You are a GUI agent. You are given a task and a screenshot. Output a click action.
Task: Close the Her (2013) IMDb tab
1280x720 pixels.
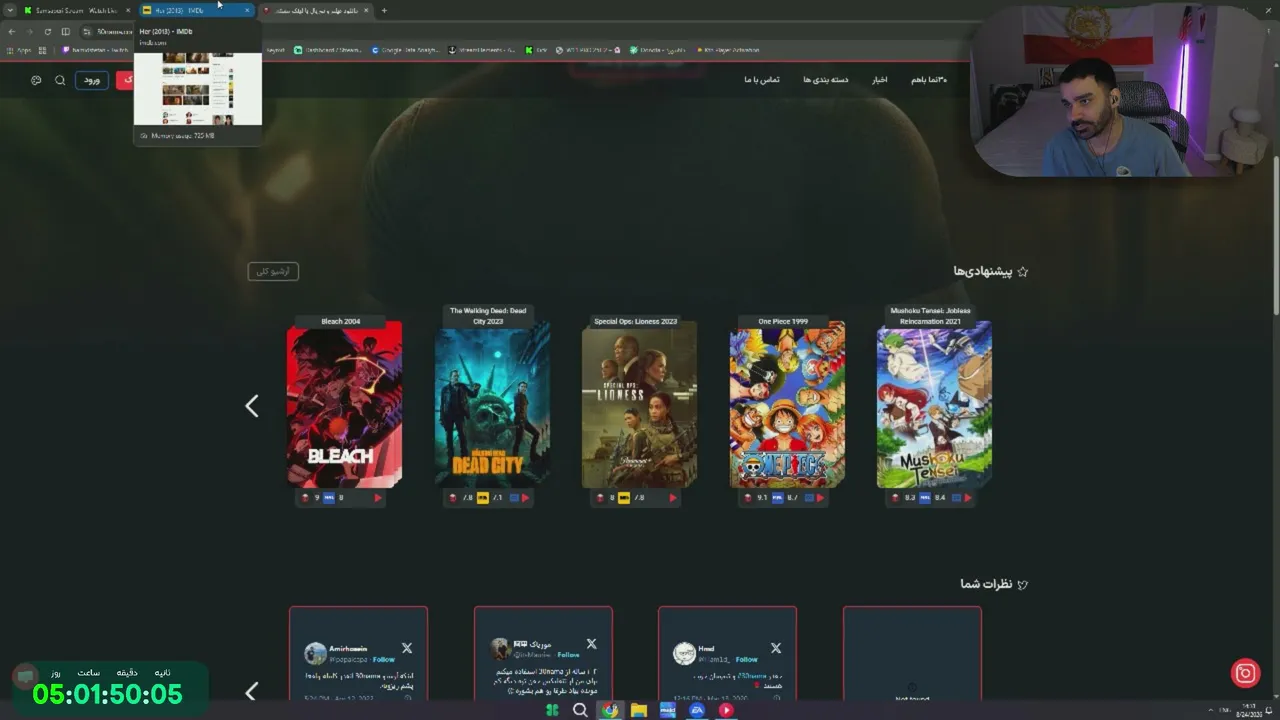coord(247,10)
